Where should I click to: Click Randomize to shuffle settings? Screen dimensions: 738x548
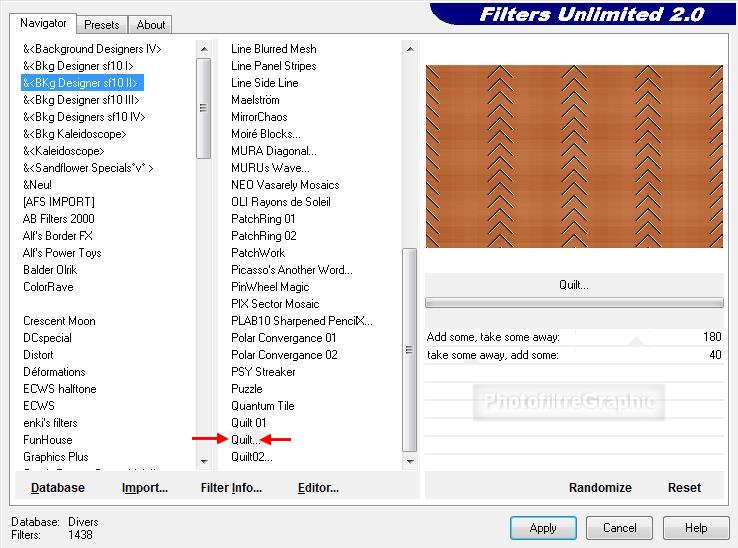tap(600, 488)
